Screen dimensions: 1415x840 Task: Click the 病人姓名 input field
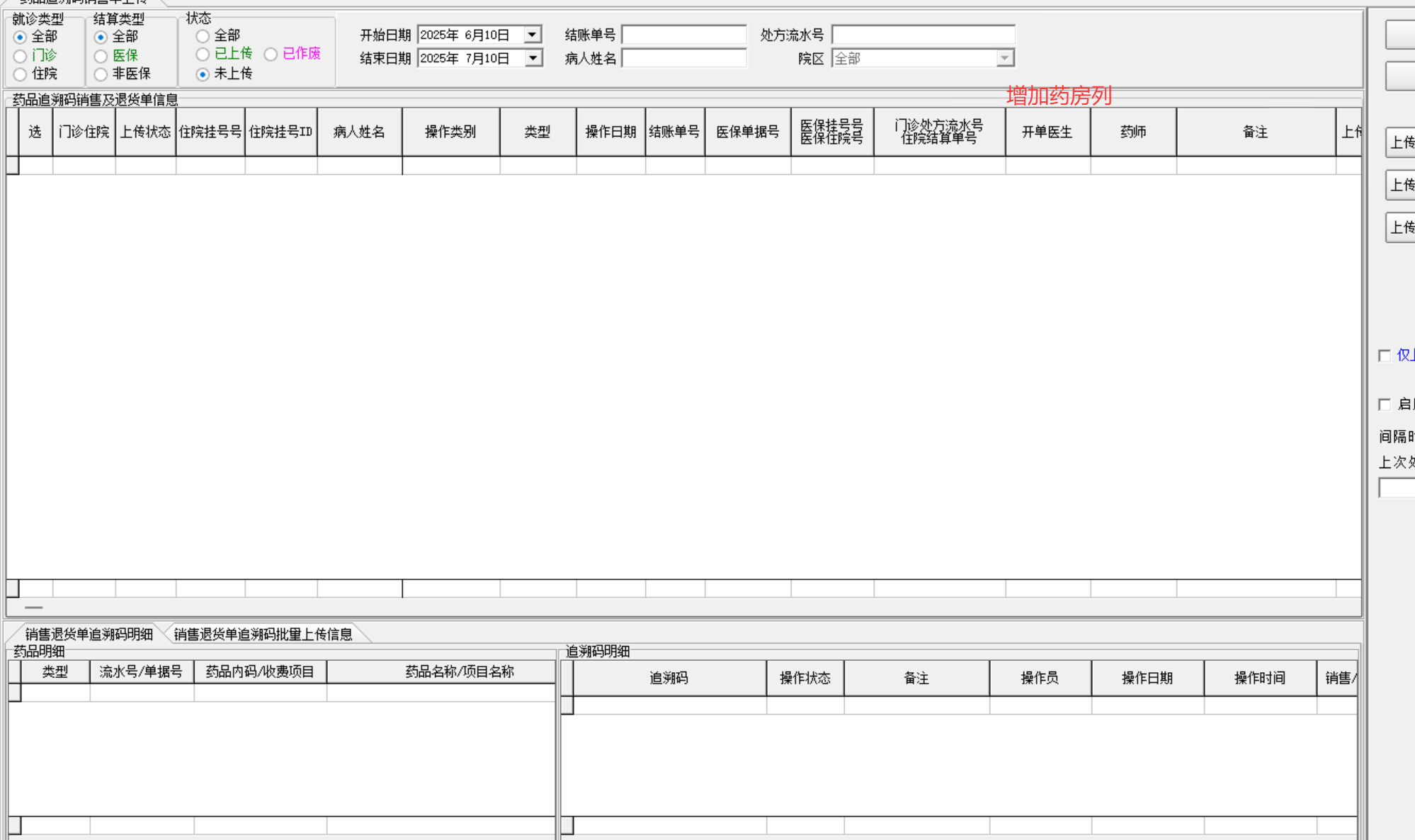683,58
